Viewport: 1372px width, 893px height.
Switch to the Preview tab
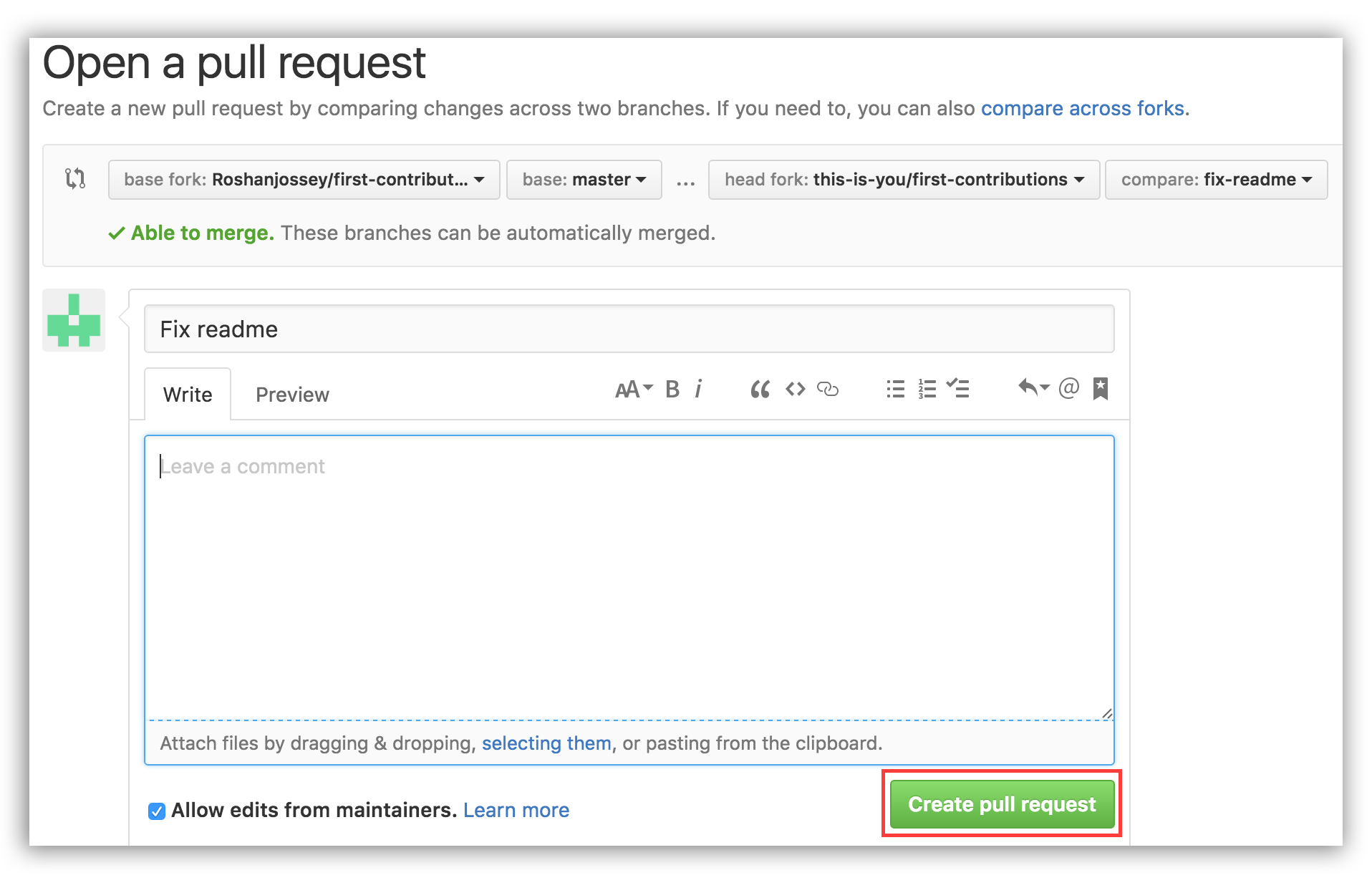pos(291,394)
